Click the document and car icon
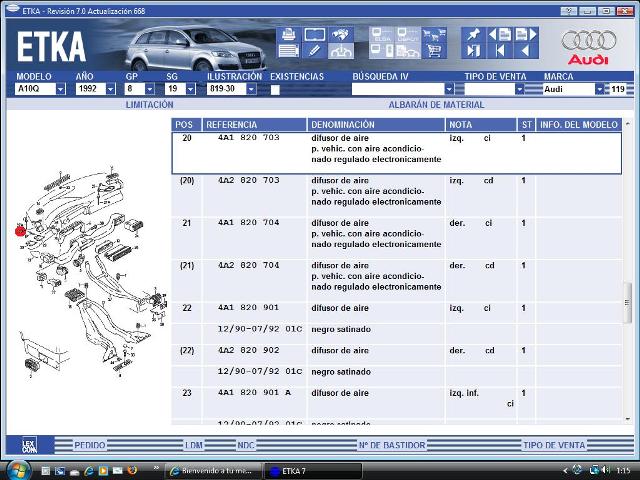Viewport: 640px width, 480px height. pyautogui.click(x=408, y=51)
